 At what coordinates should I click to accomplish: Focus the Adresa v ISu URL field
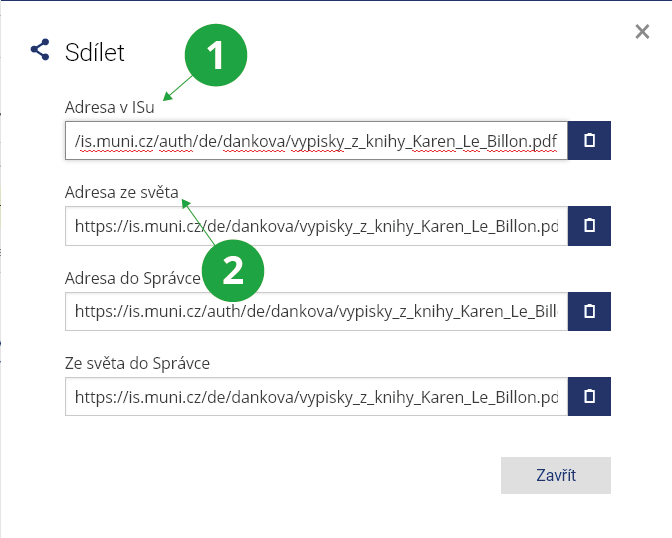316,141
